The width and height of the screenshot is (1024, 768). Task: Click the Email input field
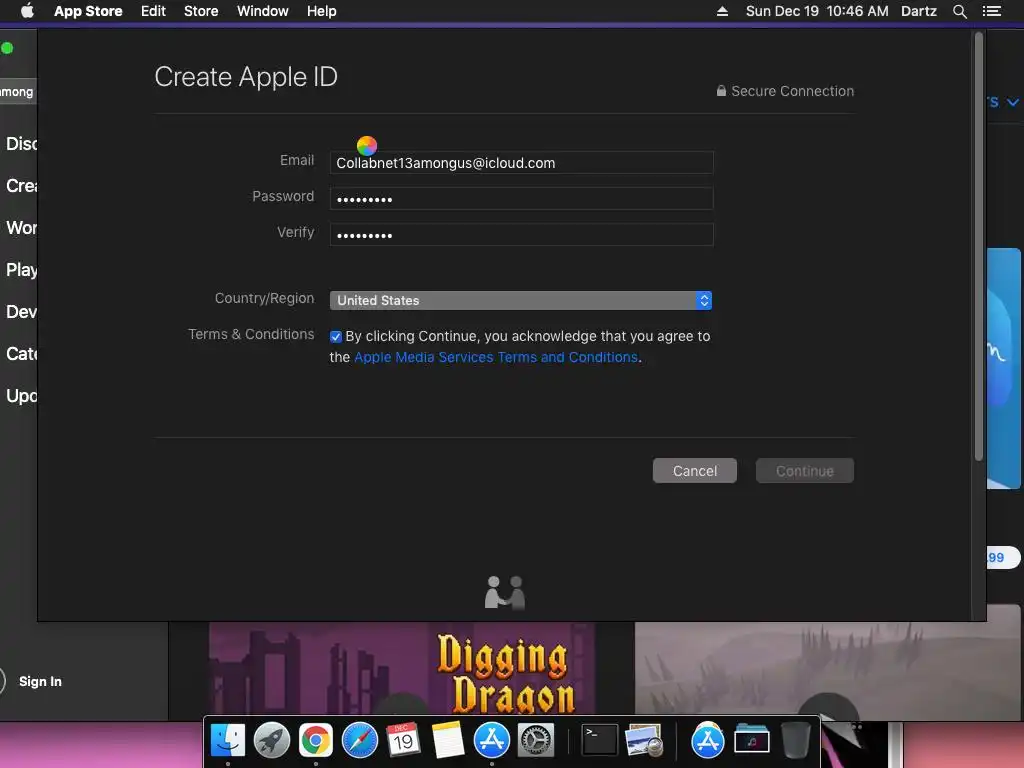521,163
